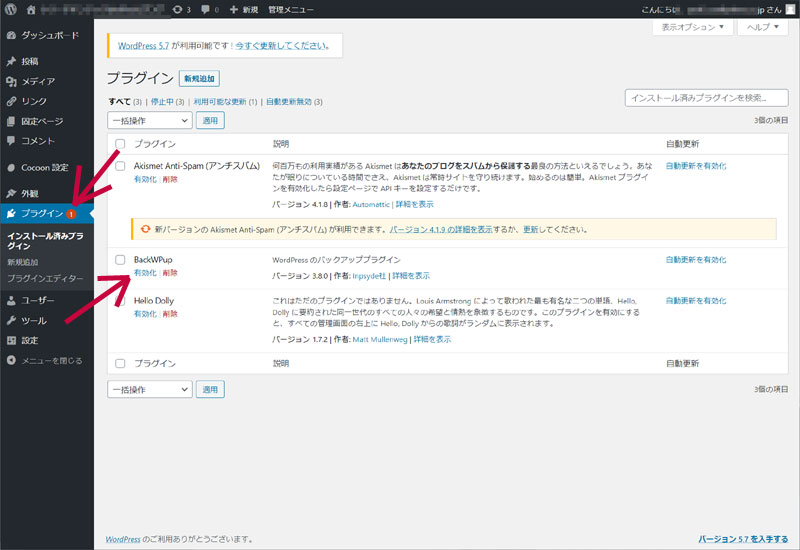Click the 設定 settings icon in sidebar
The image size is (800, 550).
(x=11, y=340)
